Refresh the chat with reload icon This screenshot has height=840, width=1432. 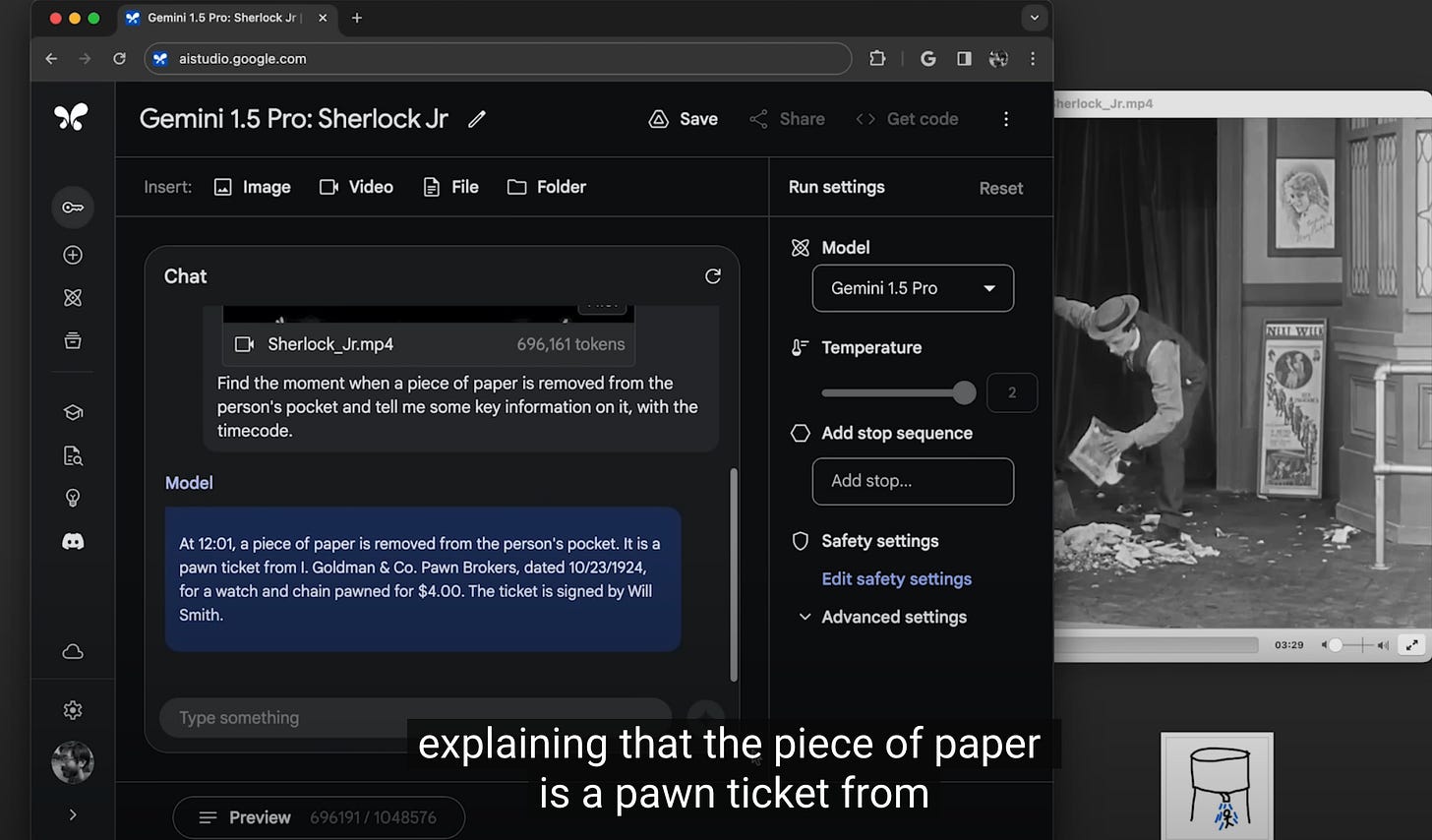click(713, 276)
